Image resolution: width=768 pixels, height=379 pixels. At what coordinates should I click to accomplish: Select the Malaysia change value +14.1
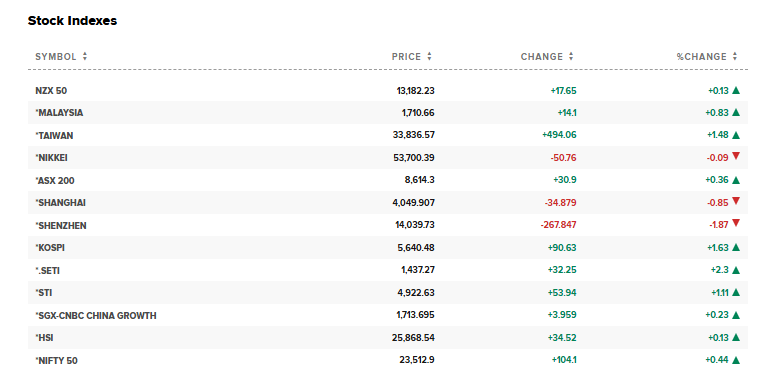[567, 113]
